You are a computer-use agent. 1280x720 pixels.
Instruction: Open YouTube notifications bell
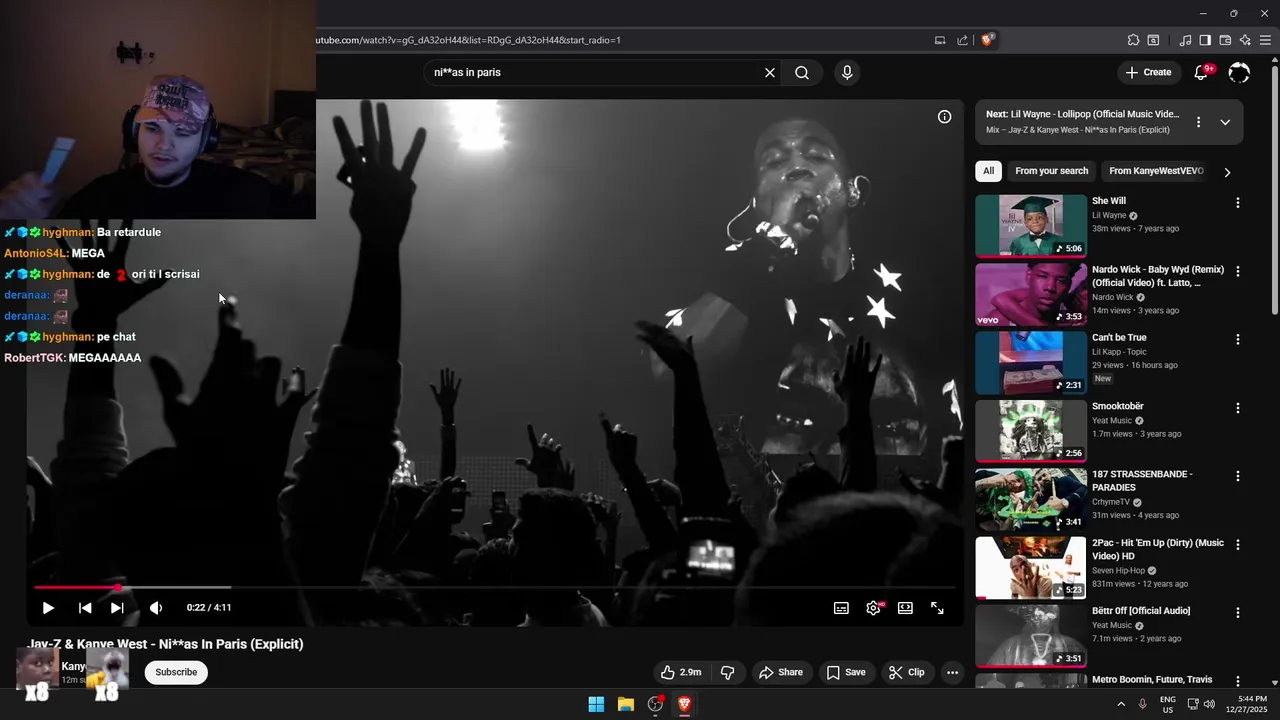click(1202, 73)
